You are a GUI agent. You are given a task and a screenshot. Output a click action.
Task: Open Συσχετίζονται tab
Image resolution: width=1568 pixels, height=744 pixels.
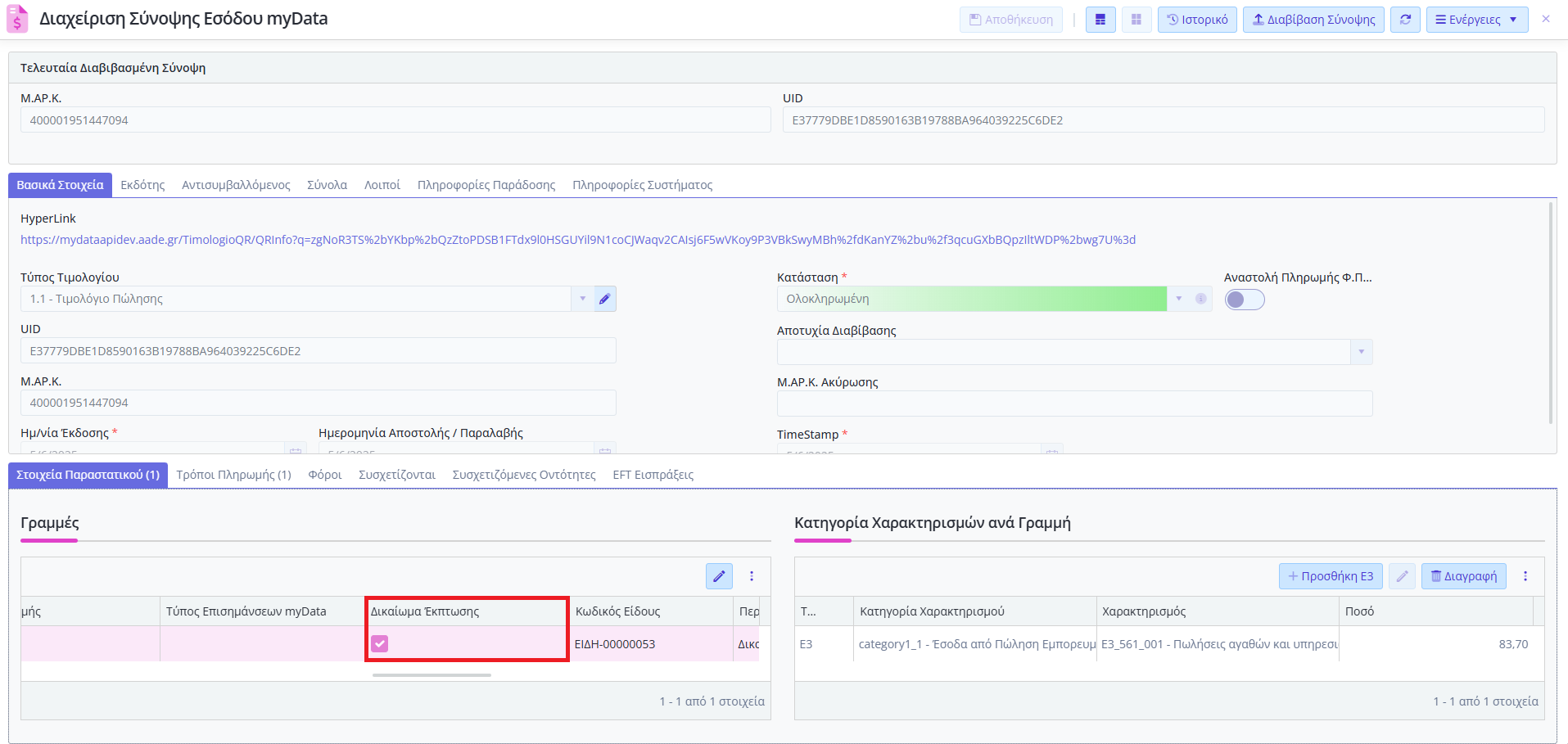coord(397,475)
